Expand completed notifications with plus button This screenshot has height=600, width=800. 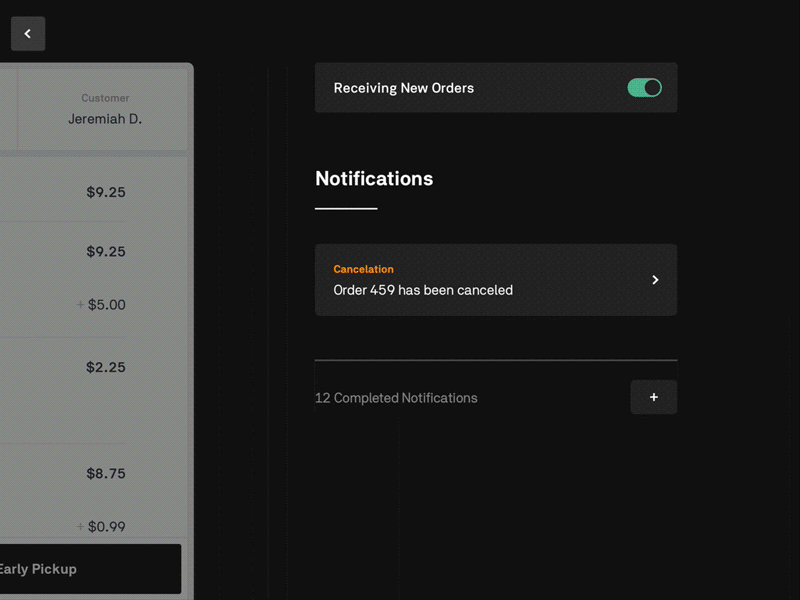654,397
